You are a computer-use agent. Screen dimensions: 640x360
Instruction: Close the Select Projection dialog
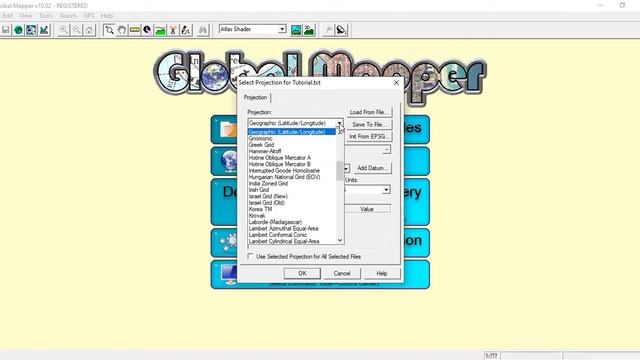[396, 82]
